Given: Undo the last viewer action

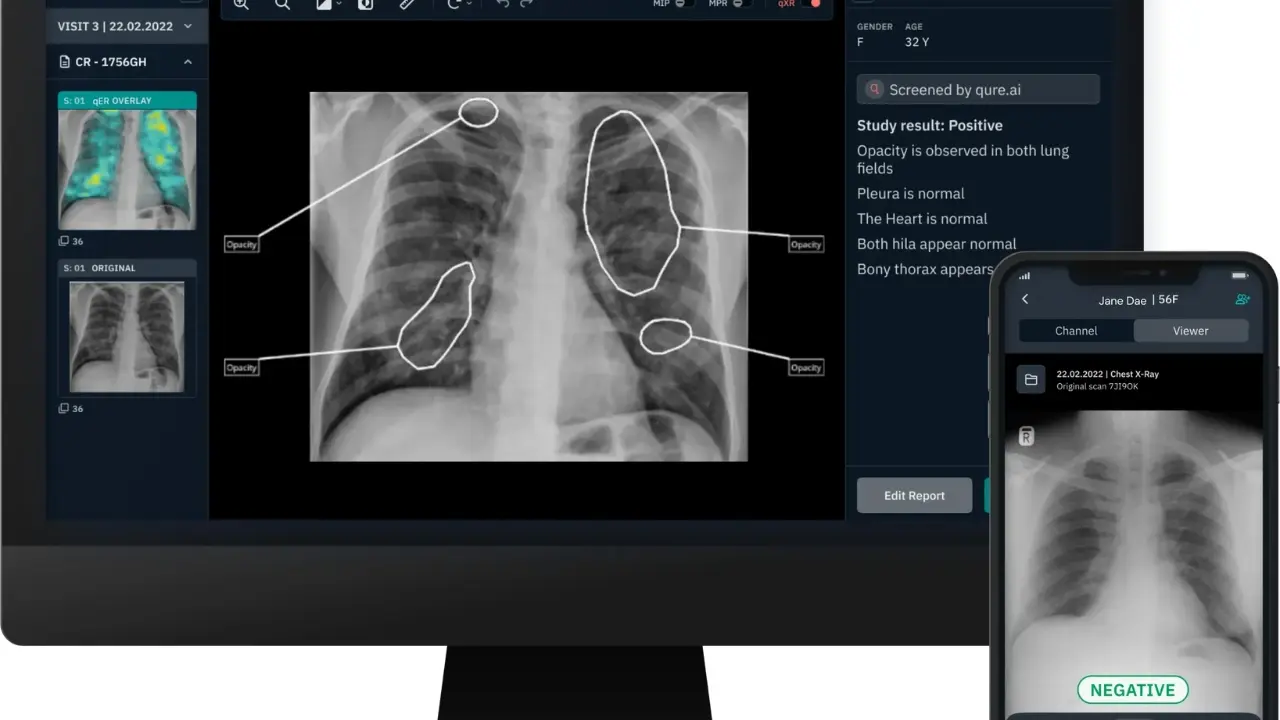Looking at the screenshot, I should pyautogui.click(x=502, y=5).
